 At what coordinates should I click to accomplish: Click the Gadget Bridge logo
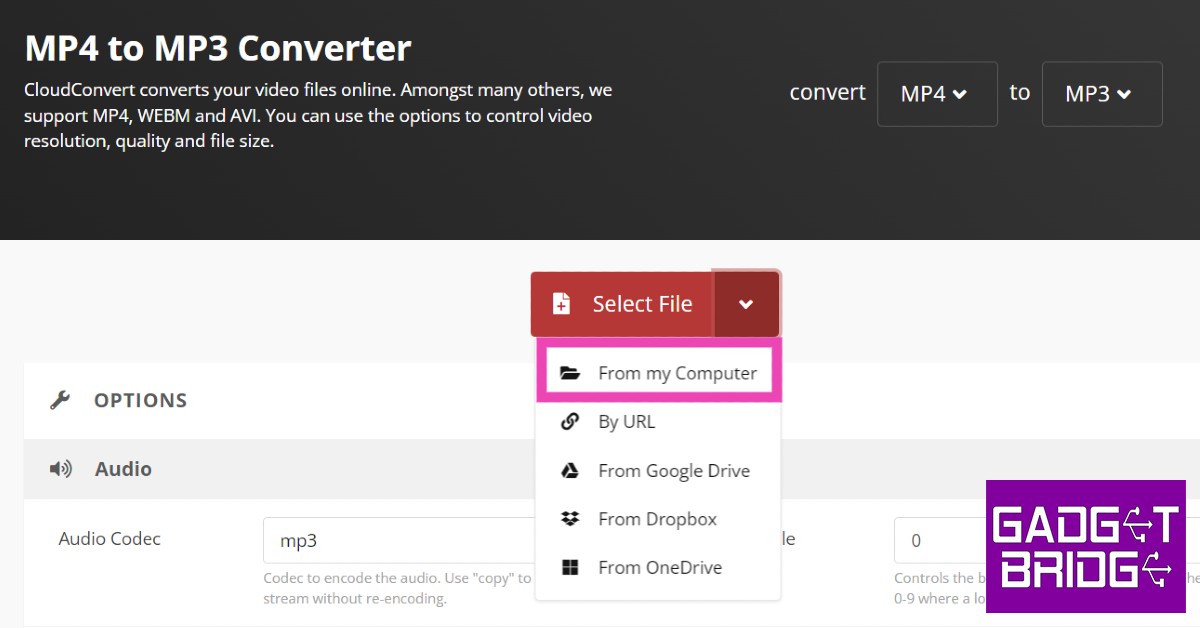click(1085, 546)
